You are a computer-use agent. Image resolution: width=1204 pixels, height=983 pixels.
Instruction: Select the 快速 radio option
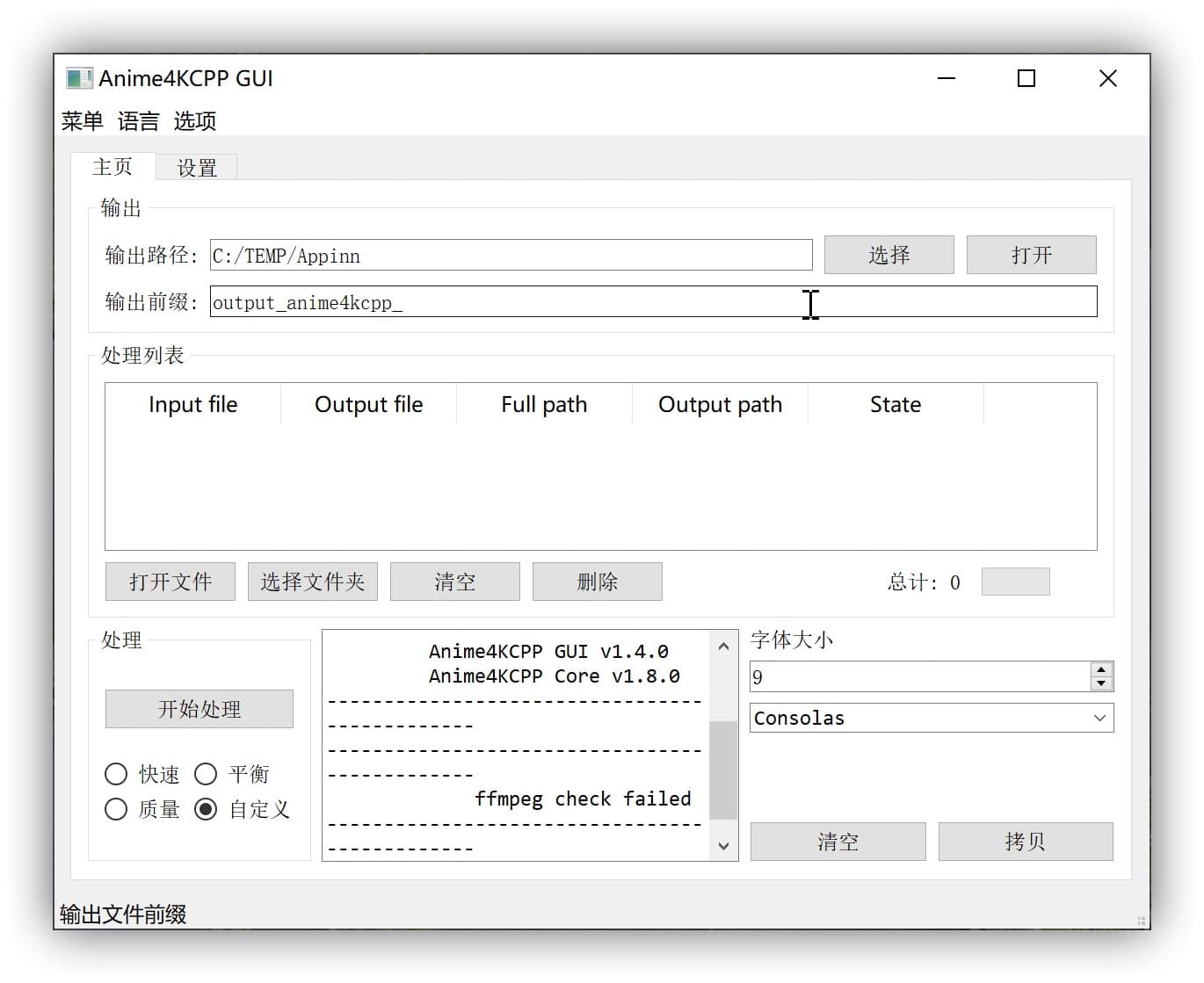coord(141,774)
